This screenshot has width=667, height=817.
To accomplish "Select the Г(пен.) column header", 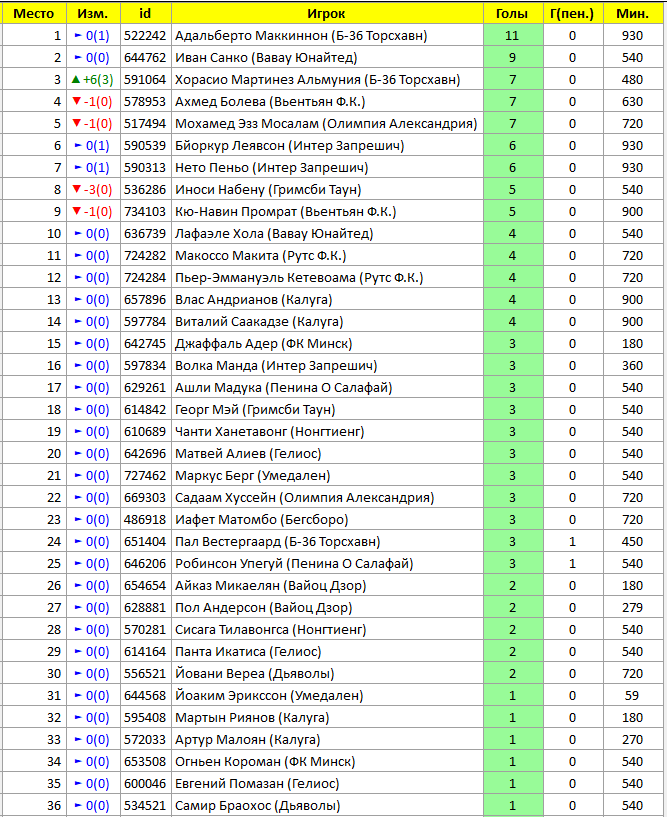I will tap(573, 14).
